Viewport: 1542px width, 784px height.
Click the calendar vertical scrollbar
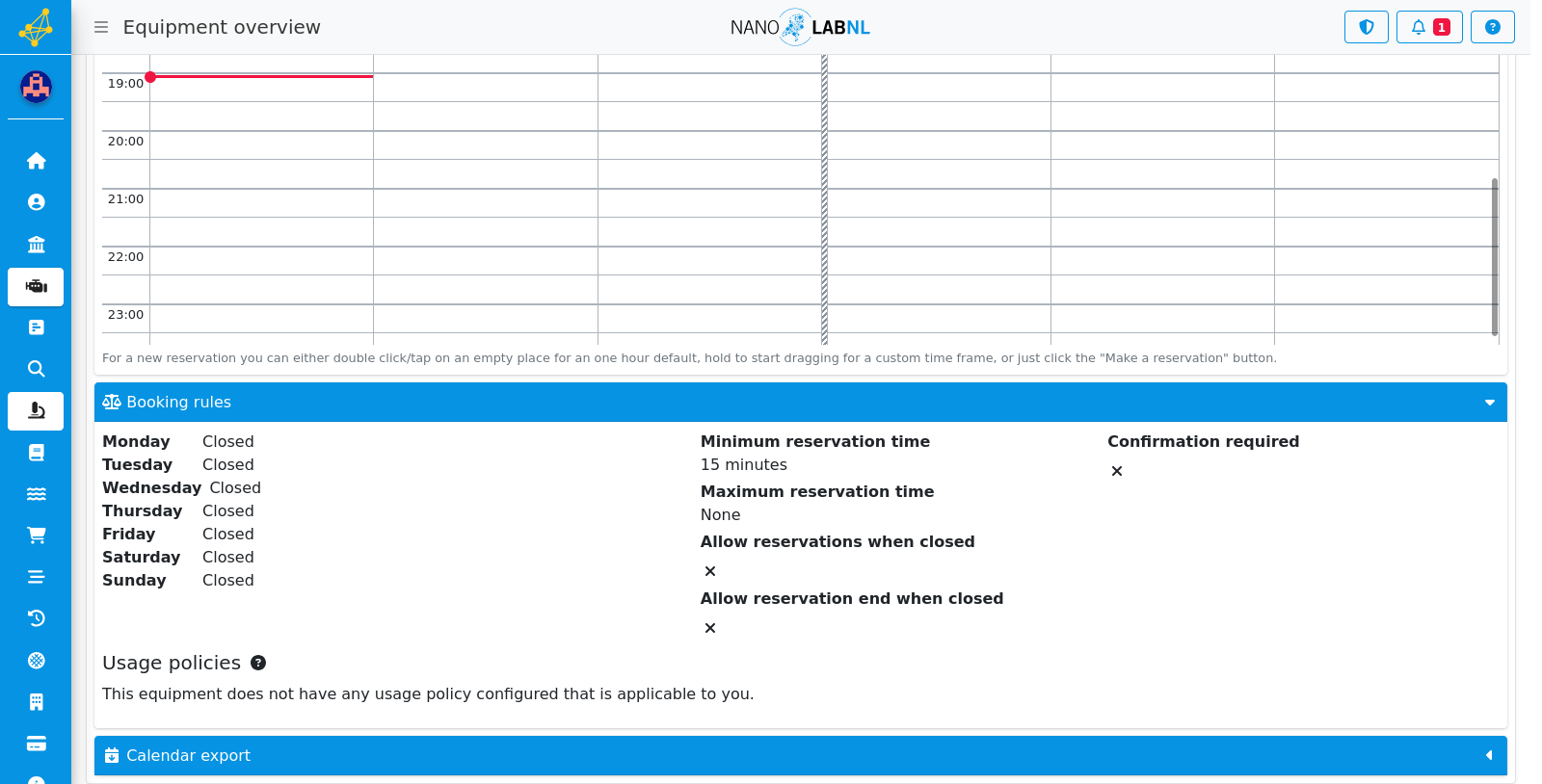coord(1495,257)
